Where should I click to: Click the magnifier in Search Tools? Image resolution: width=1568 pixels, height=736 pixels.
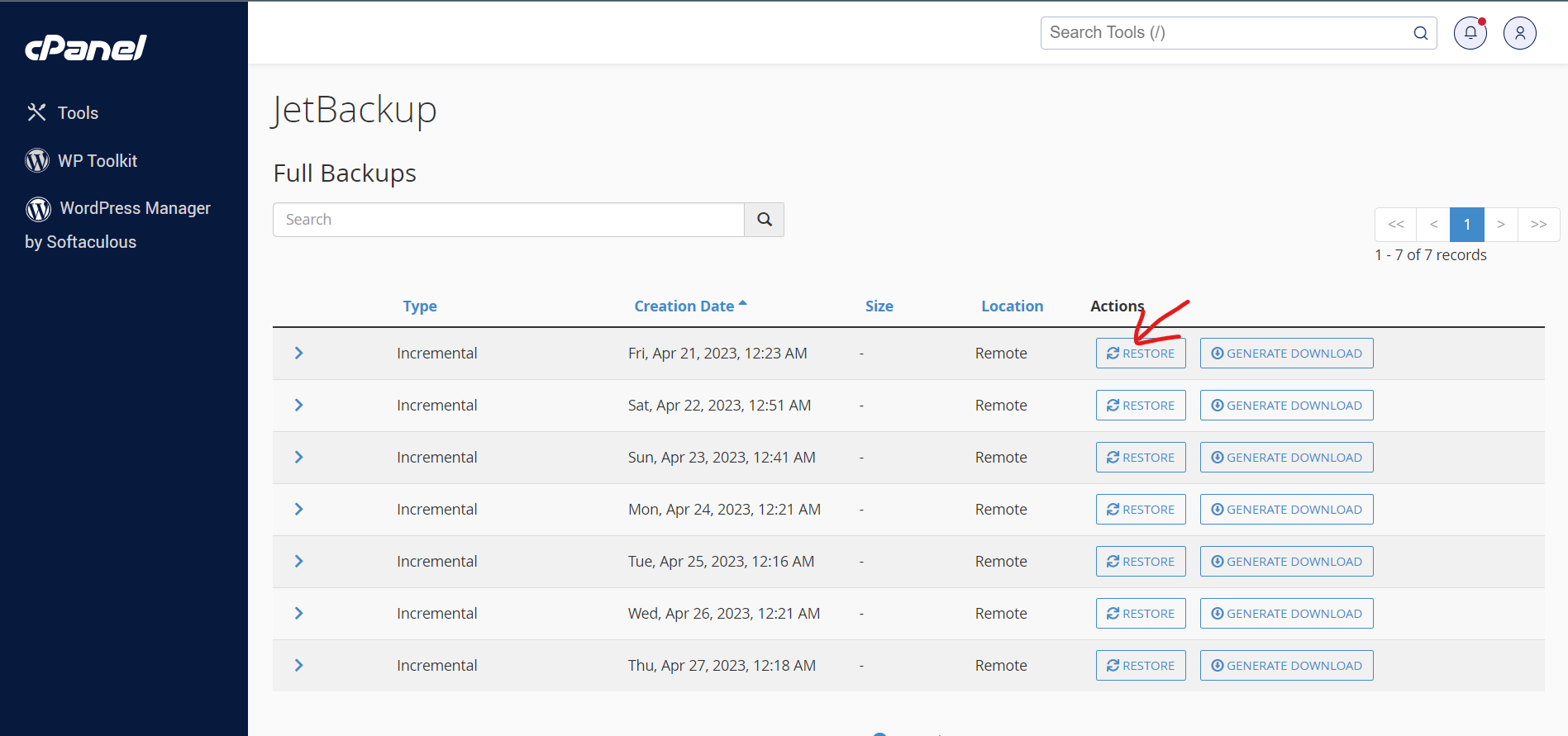click(1421, 33)
